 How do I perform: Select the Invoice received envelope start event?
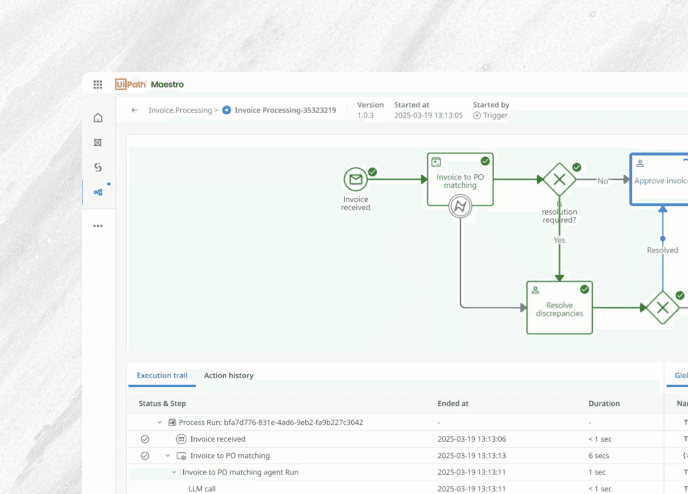click(x=355, y=179)
